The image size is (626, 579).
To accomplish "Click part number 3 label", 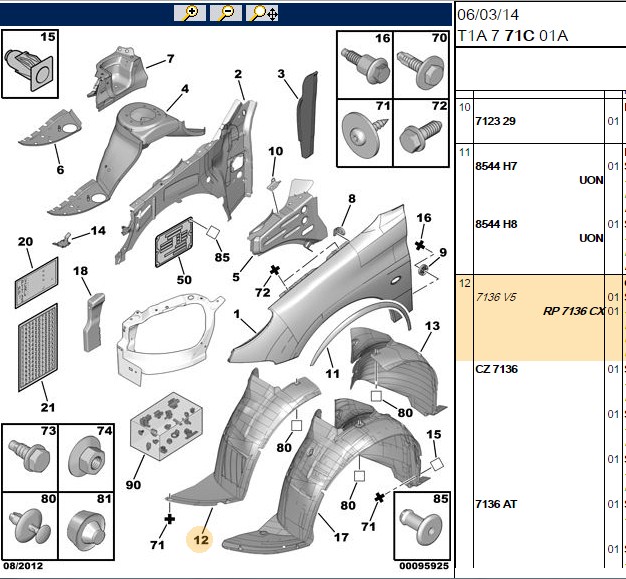I will [281, 73].
